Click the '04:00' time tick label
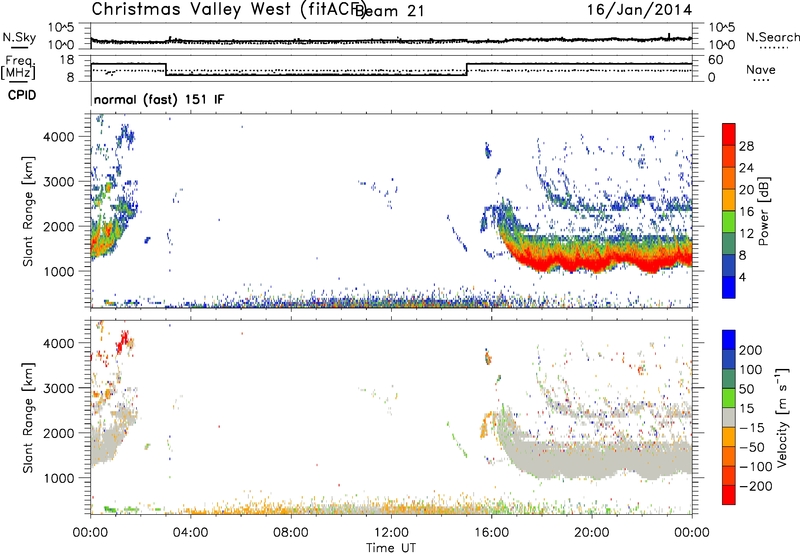Viewport: 800px width, 554px height. pos(190,533)
